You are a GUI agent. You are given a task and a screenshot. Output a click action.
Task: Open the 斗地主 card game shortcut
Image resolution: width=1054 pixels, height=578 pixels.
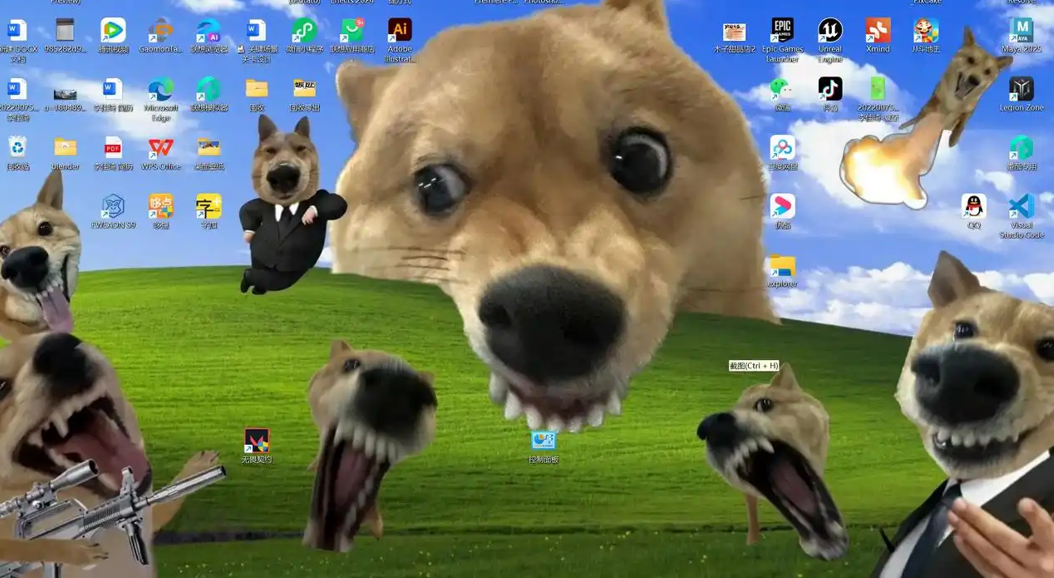click(x=926, y=30)
